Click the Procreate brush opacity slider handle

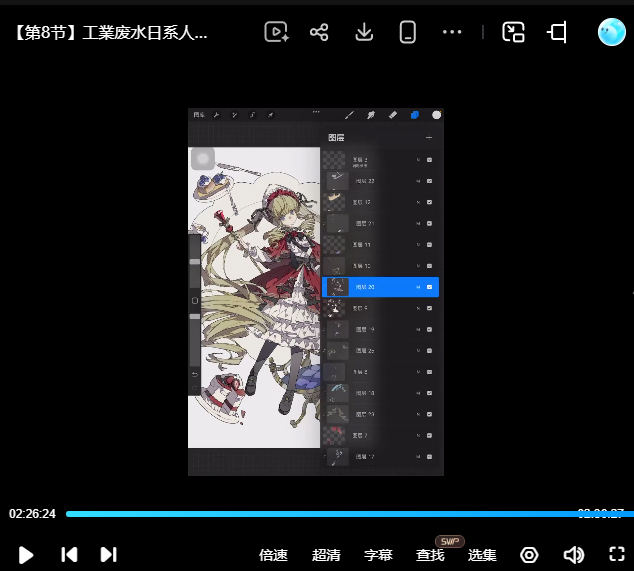point(195,317)
